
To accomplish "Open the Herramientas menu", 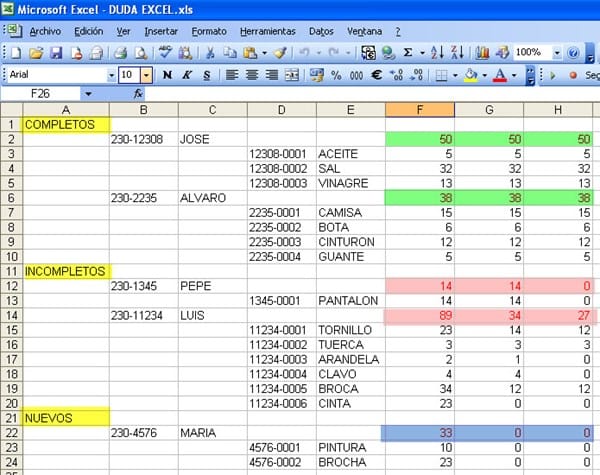I will 268,31.
